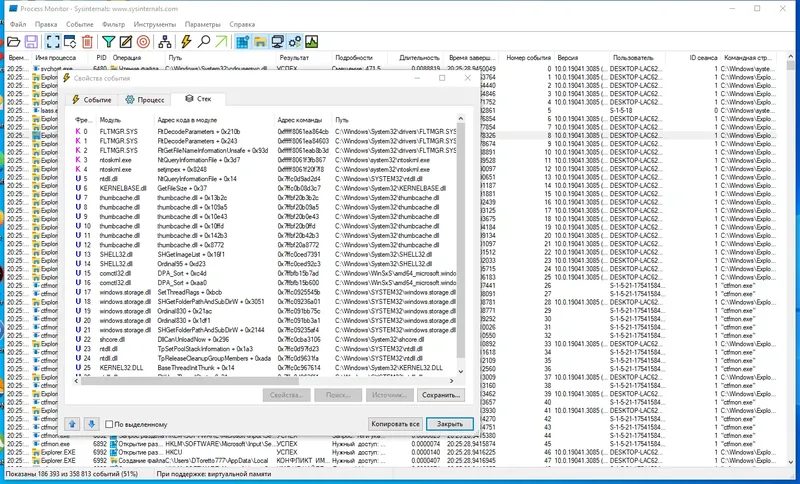Click the "Копировать все" button

click(x=395, y=424)
